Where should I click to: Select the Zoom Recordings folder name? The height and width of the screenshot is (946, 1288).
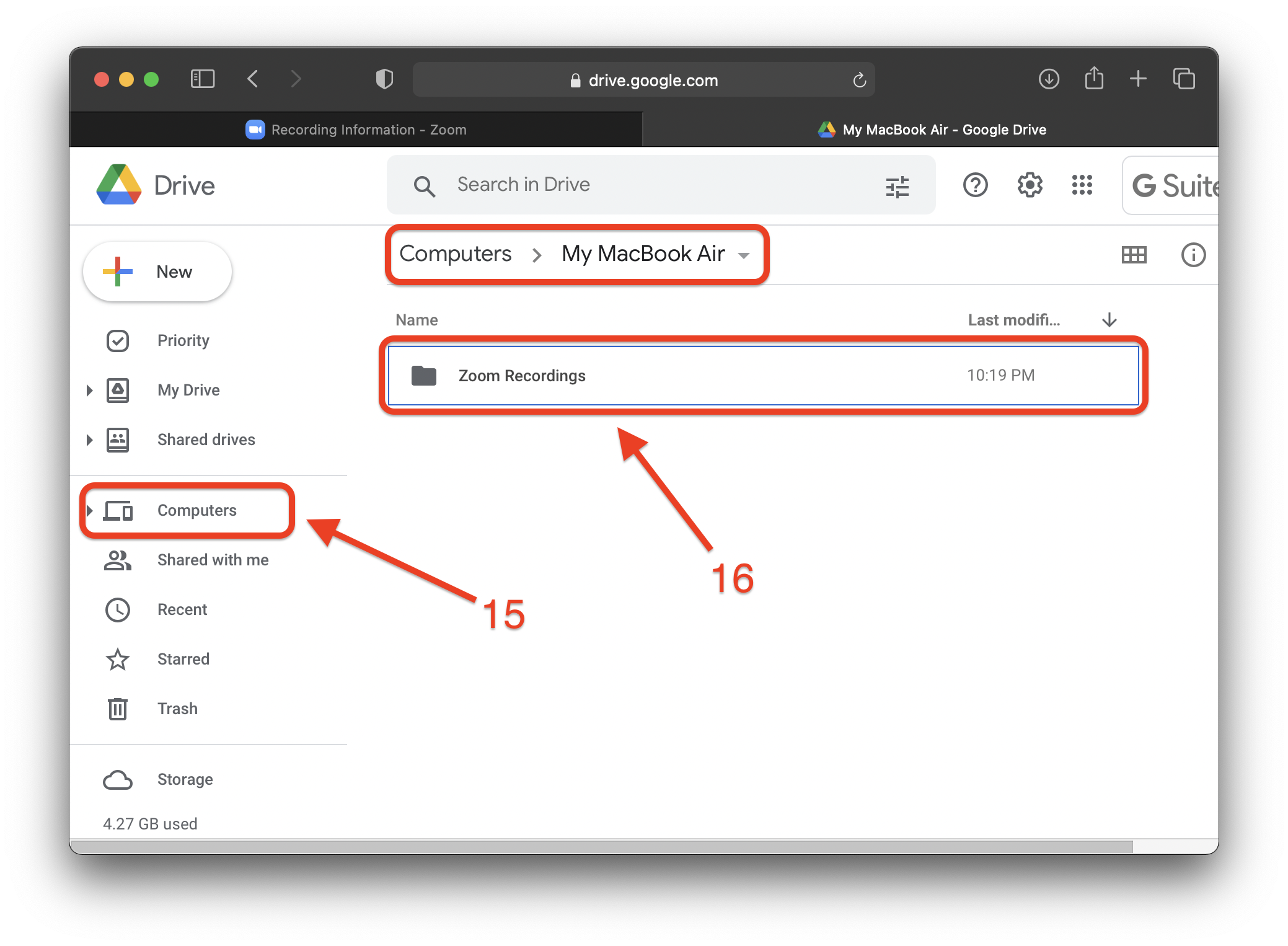pyautogui.click(x=522, y=376)
